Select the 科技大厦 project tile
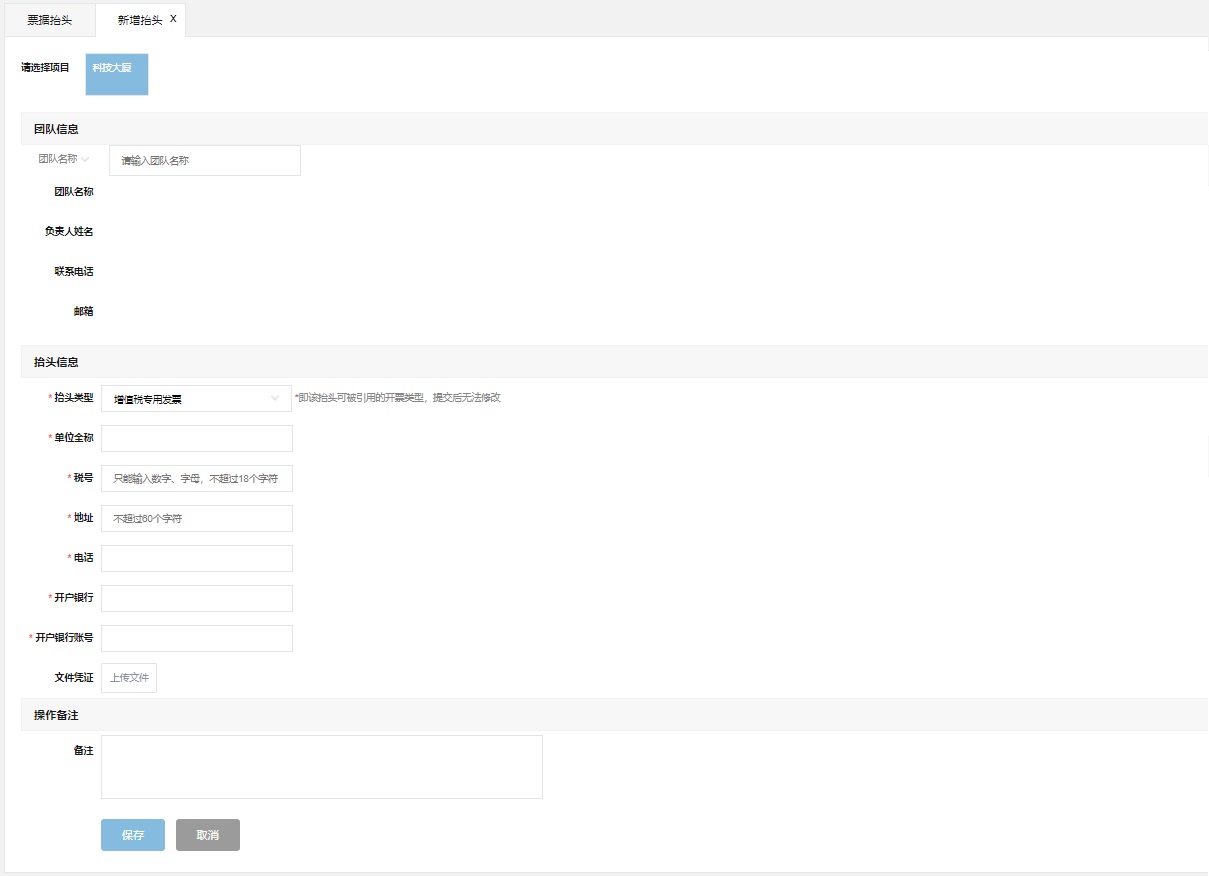The width and height of the screenshot is (1209, 876). [117, 75]
